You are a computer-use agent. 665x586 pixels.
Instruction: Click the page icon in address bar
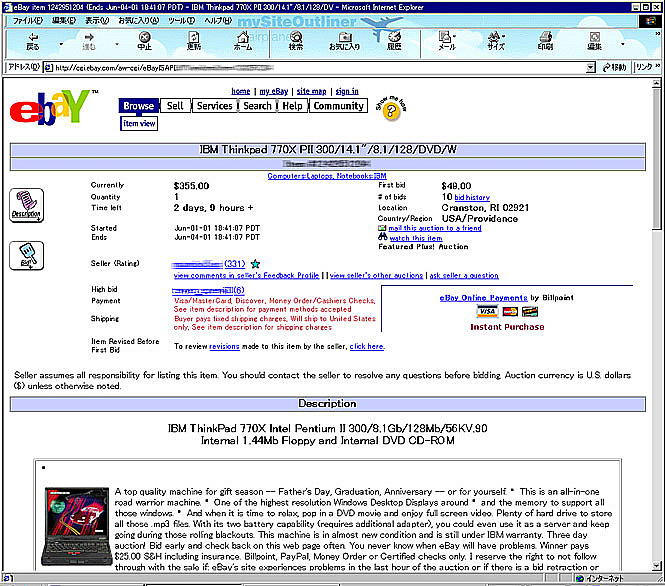pyautogui.click(x=48, y=67)
